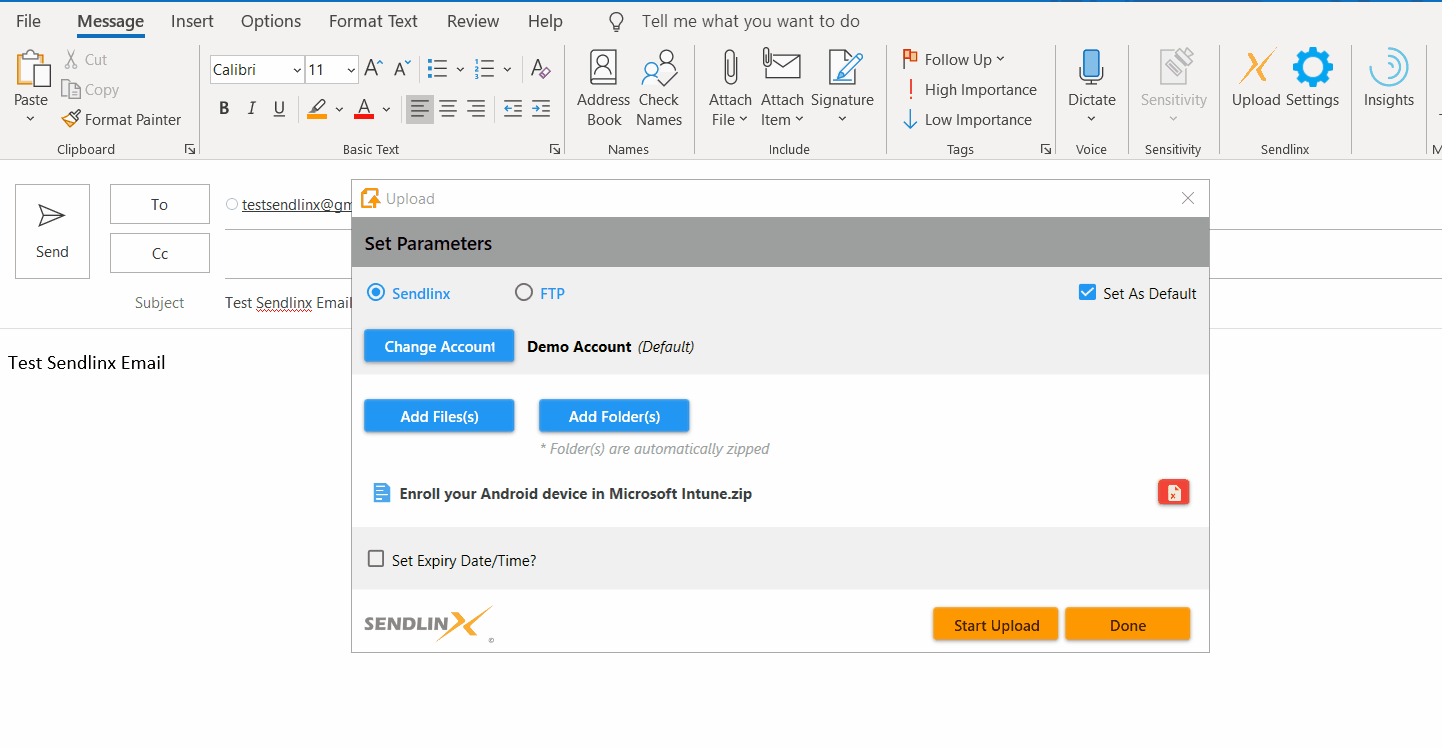Clear all formatting with eraser icon

point(540,69)
